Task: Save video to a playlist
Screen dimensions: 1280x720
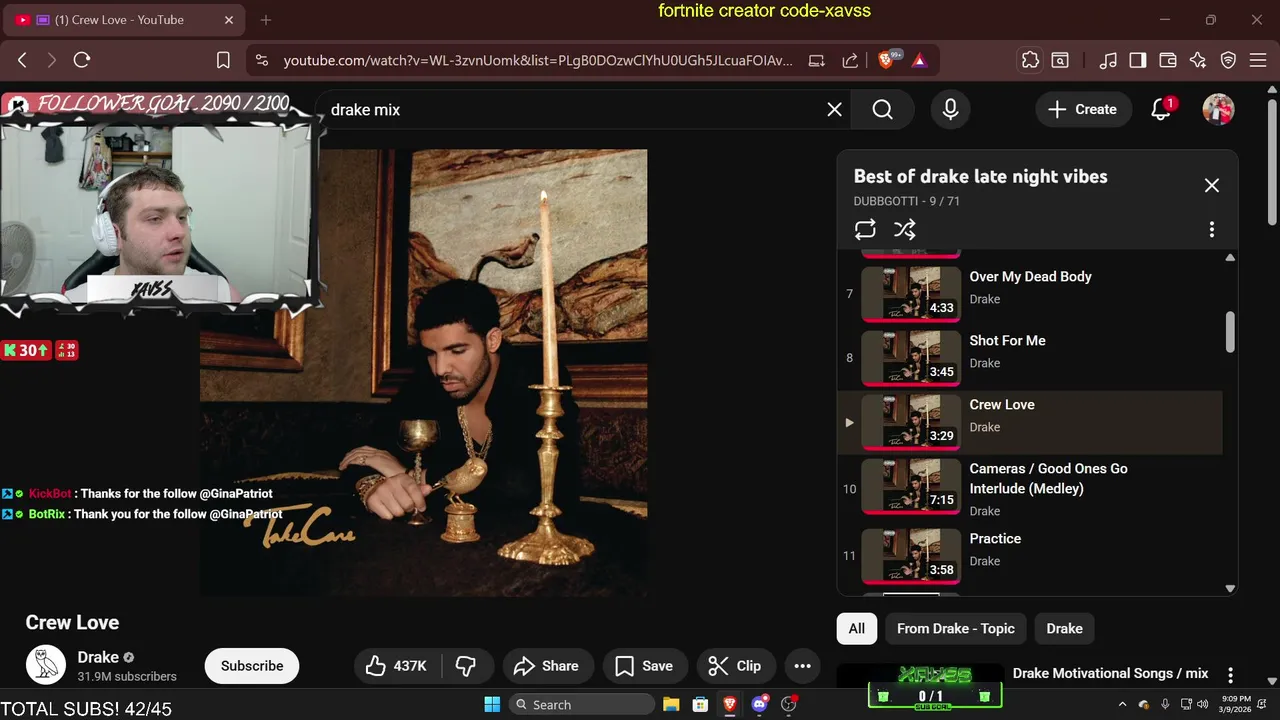Action: click(644, 666)
